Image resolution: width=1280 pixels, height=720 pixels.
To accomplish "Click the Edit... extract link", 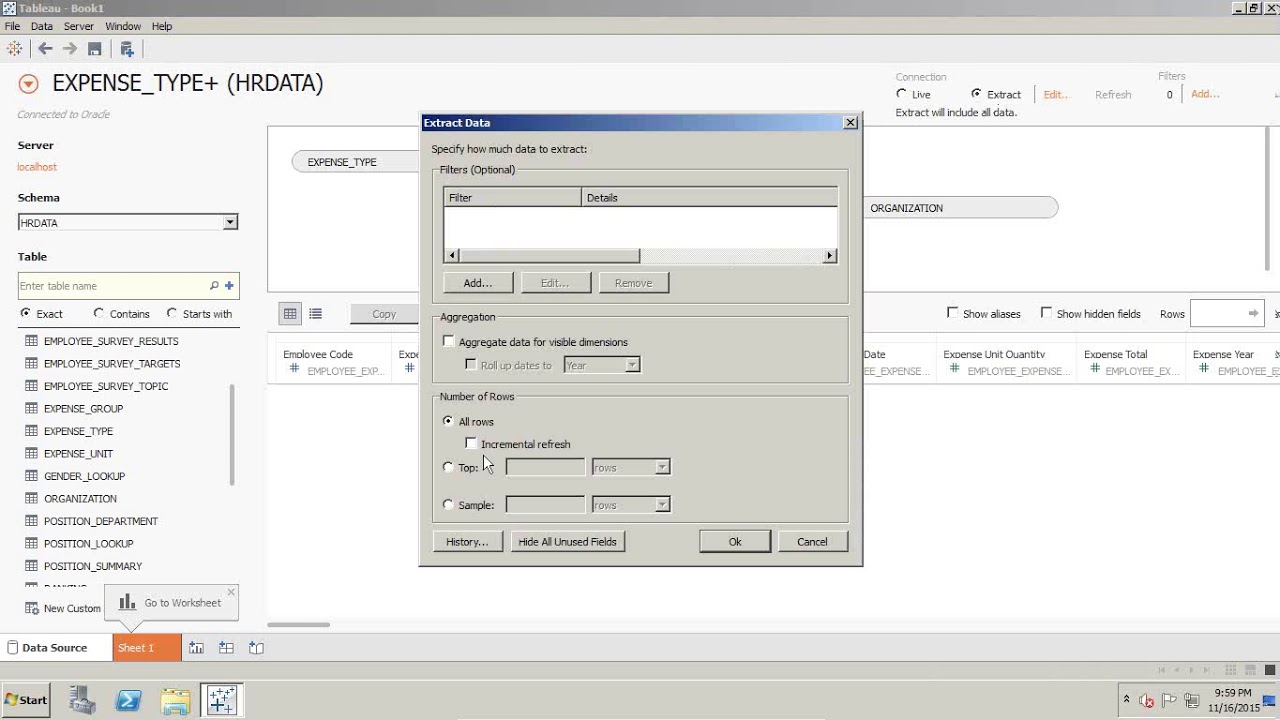I will click(x=1056, y=94).
